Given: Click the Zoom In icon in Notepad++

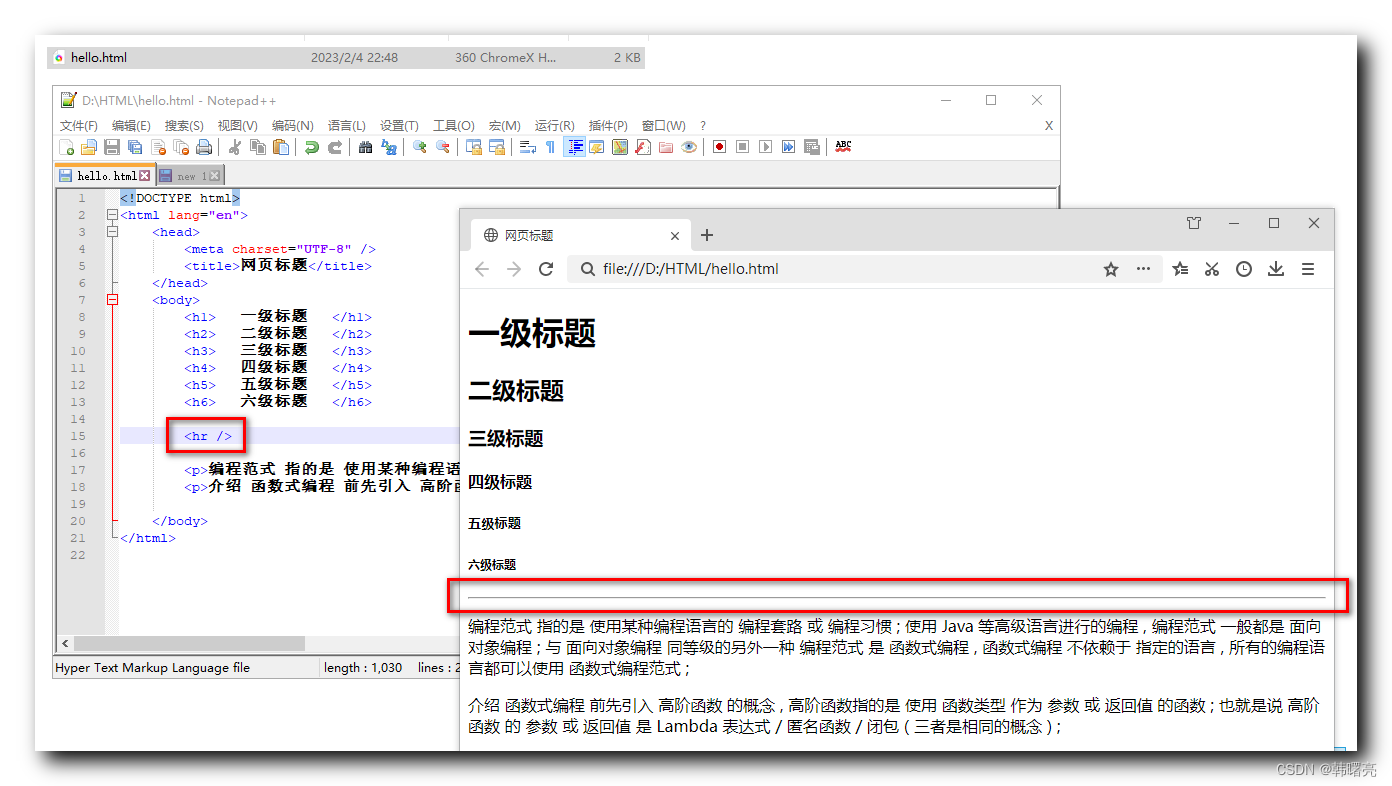Looking at the screenshot, I should pos(419,147).
